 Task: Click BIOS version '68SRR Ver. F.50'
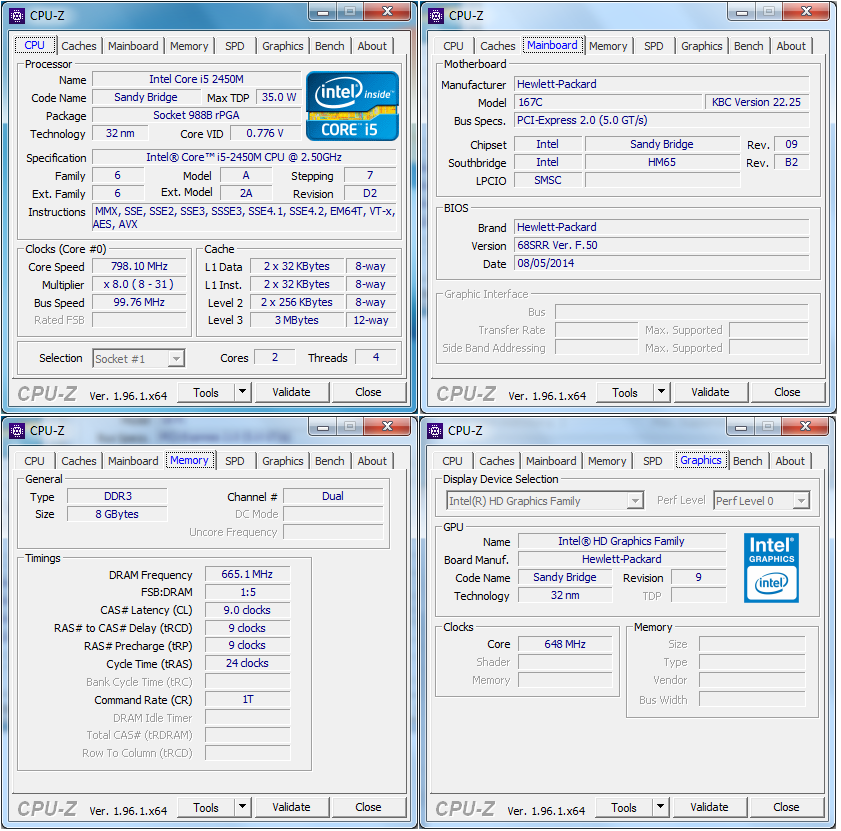point(661,245)
